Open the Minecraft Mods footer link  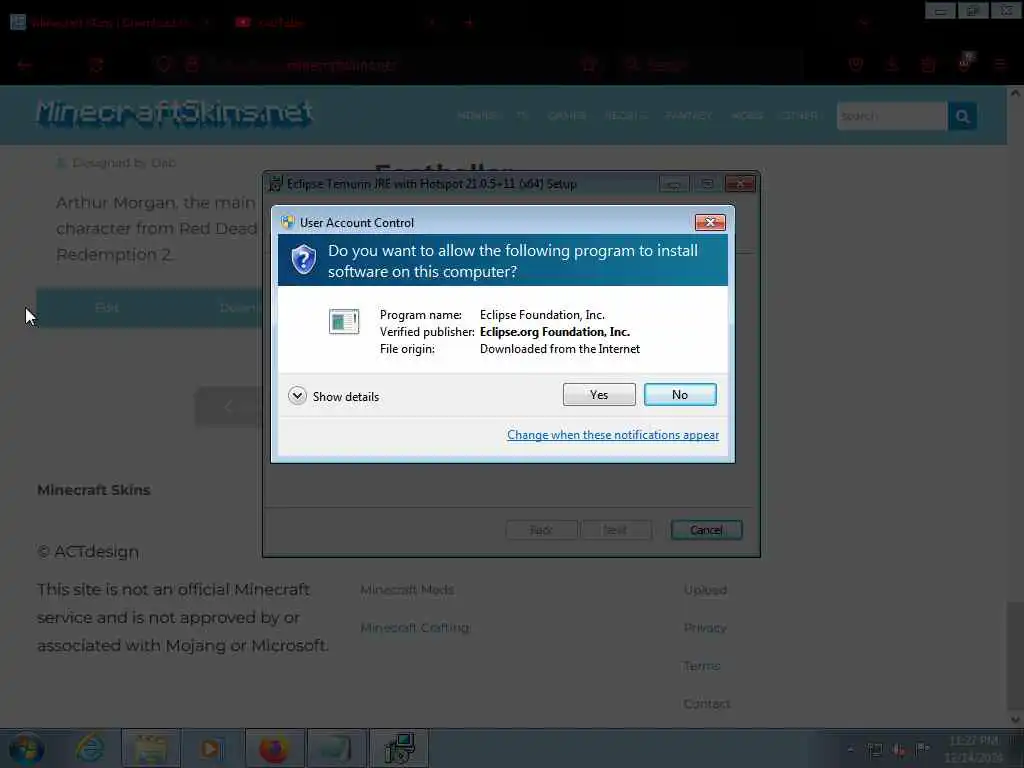pyautogui.click(x=407, y=590)
